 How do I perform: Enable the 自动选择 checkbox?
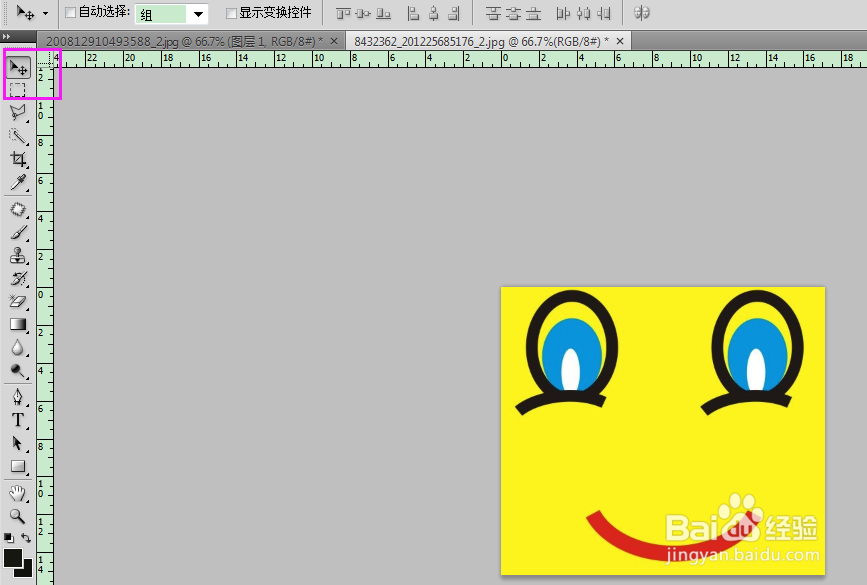pyautogui.click(x=70, y=13)
